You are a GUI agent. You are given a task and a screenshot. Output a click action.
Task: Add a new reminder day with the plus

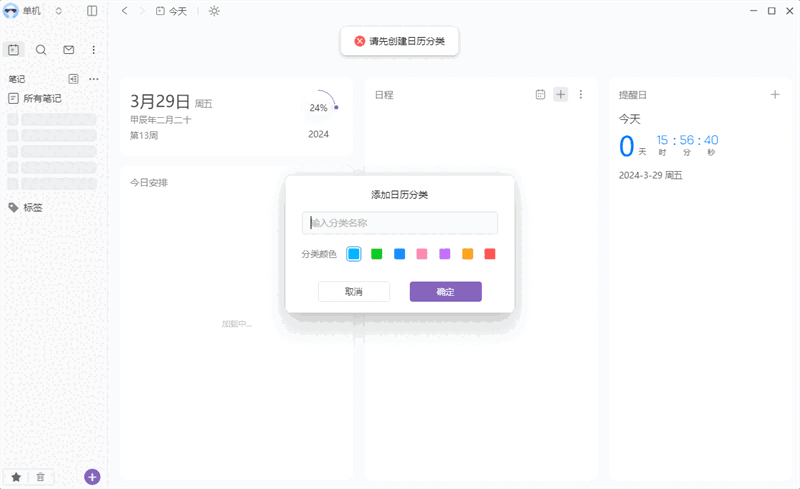[x=775, y=94]
